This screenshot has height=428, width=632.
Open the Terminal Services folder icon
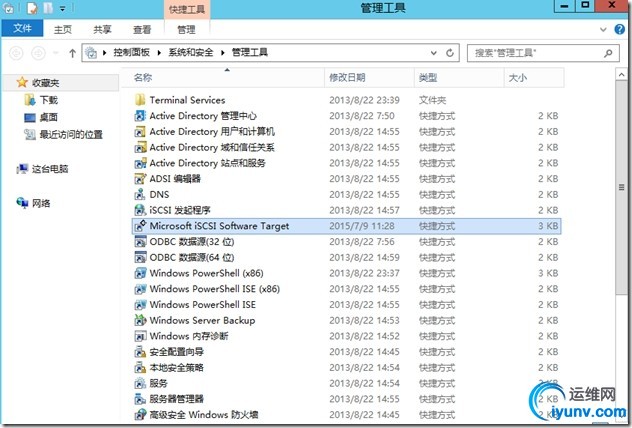pos(140,100)
